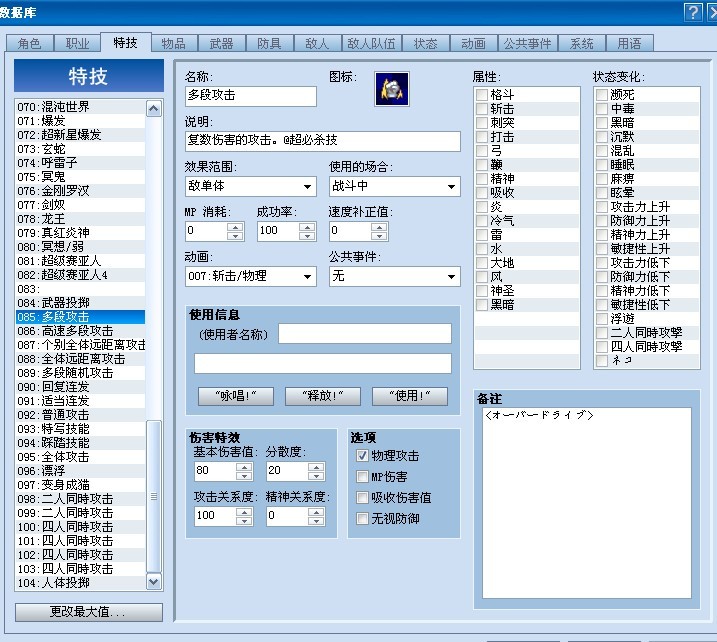This screenshot has width=717, height=642.
Task: Select skill 084:武器投掷
Action: tap(80, 303)
